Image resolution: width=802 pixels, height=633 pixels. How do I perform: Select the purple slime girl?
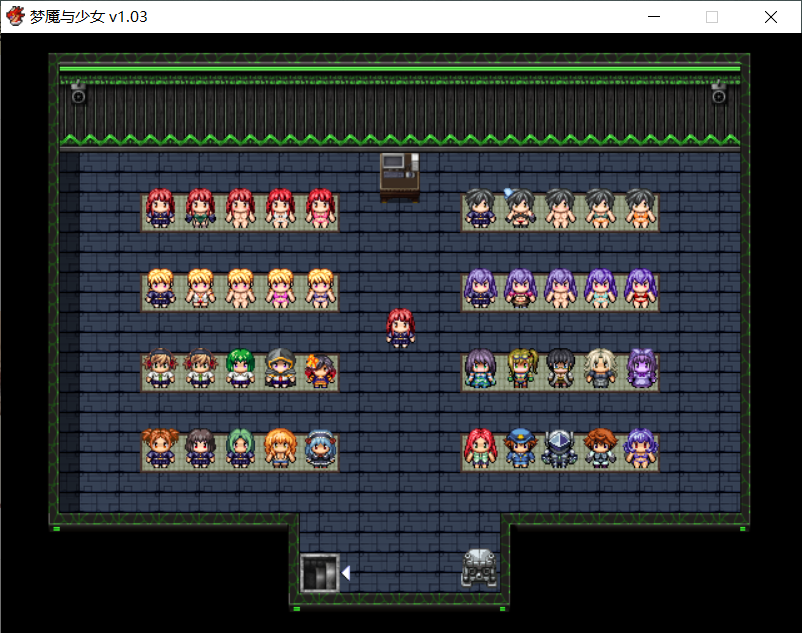(641, 368)
